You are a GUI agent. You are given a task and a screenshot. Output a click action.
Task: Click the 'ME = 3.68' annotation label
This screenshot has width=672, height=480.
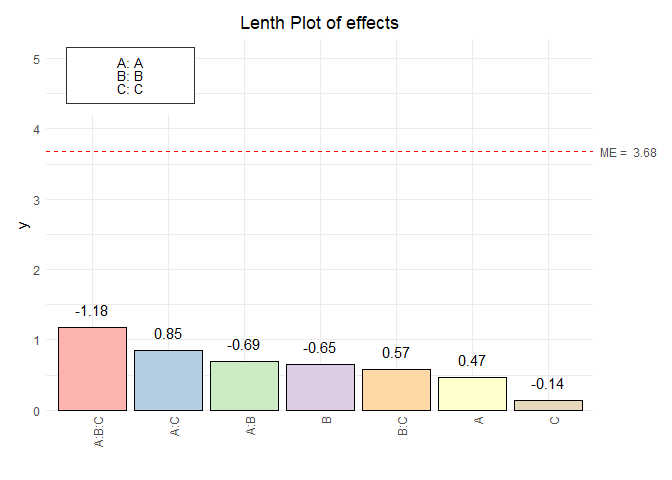click(x=628, y=153)
